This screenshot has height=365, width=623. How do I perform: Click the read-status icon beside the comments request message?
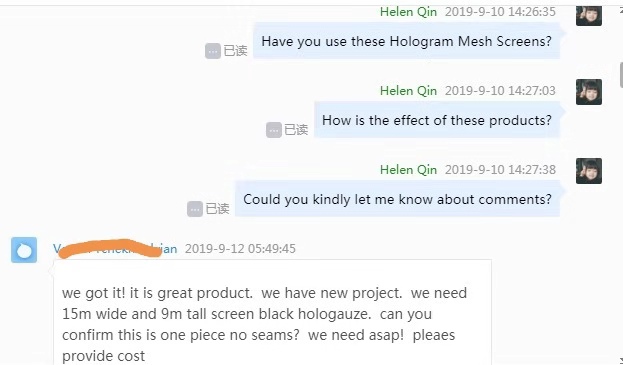[x=195, y=209]
